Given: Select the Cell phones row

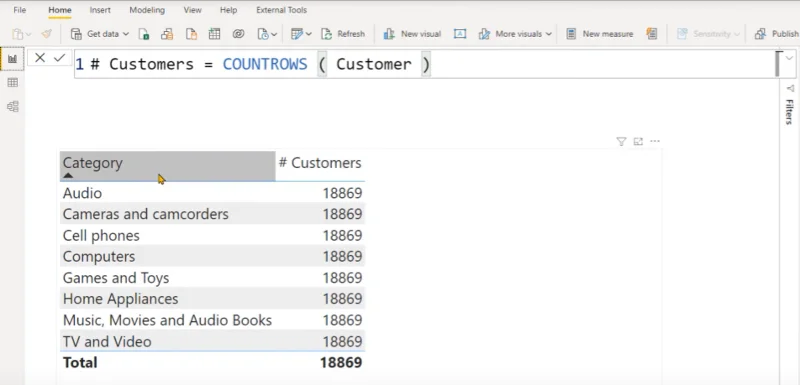Looking at the screenshot, I should (x=212, y=236).
